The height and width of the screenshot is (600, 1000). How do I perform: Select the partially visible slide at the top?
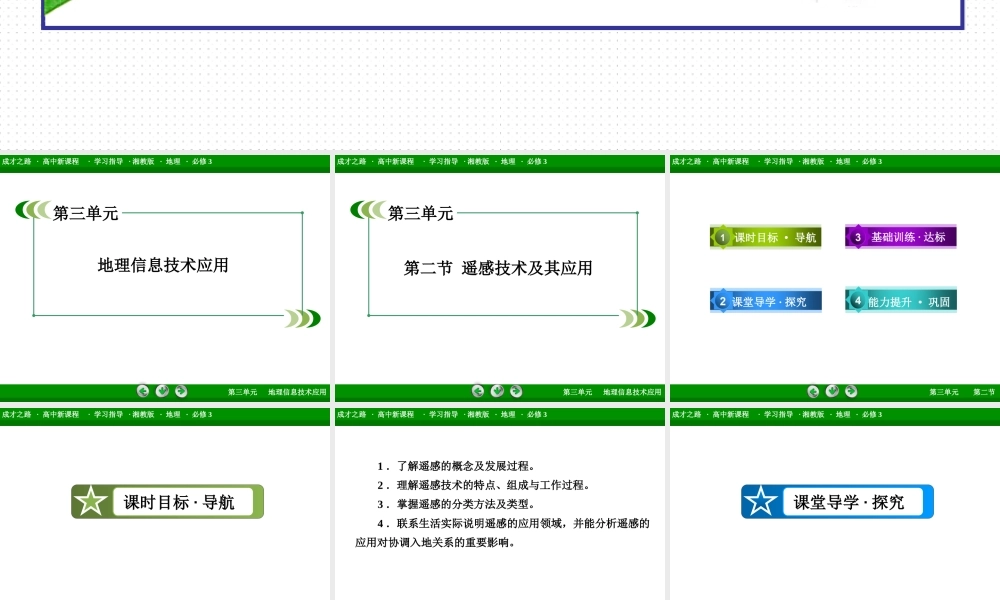(502, 14)
